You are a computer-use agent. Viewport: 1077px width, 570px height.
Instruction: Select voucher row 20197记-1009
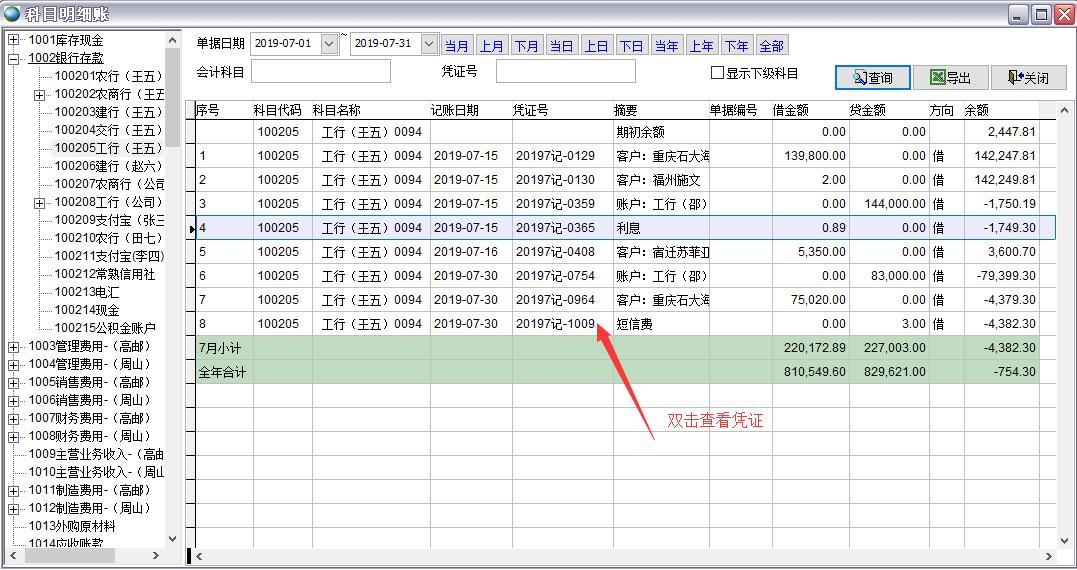tap(554, 324)
